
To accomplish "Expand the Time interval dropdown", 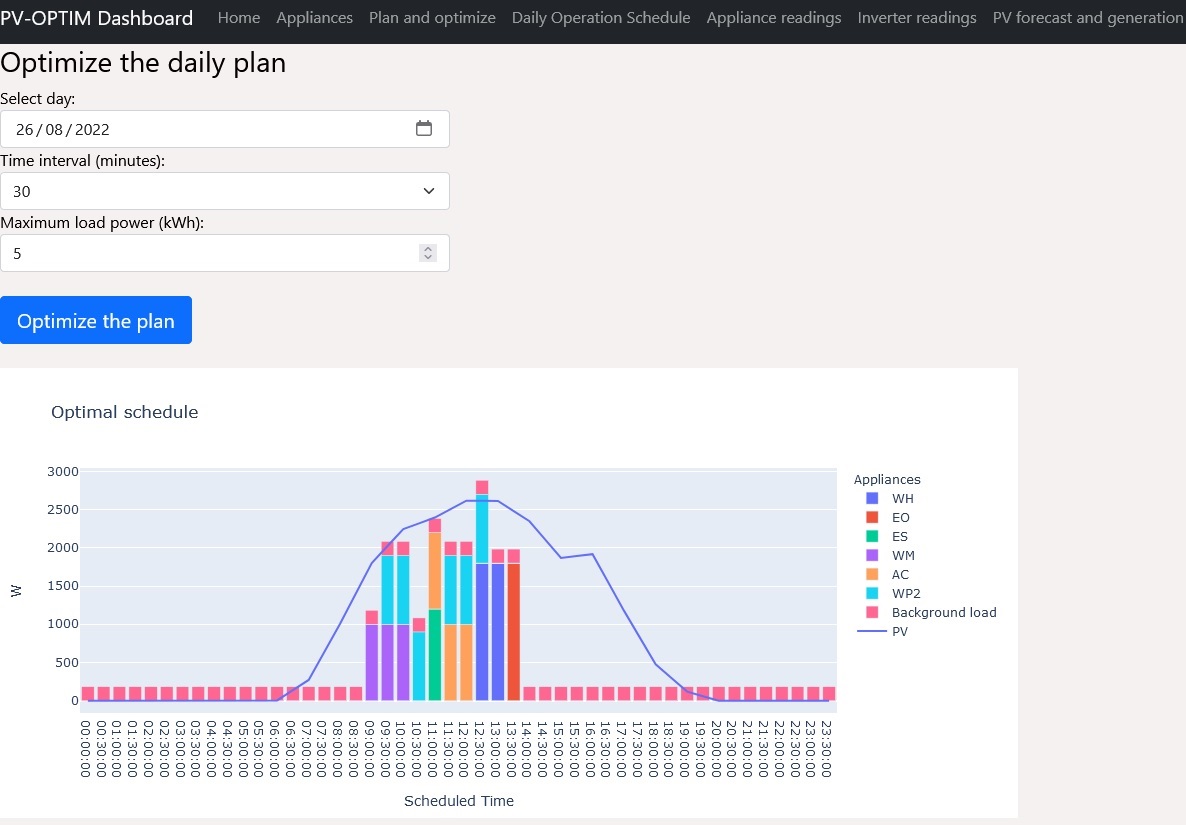I will (x=225, y=191).
